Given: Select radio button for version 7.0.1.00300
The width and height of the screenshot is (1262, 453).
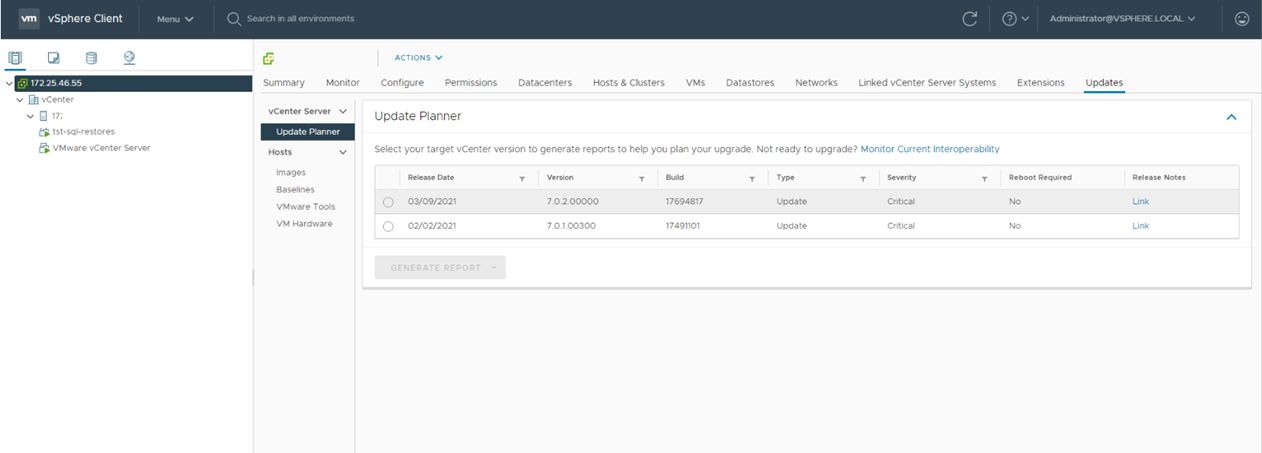Looking at the screenshot, I should [388, 226].
